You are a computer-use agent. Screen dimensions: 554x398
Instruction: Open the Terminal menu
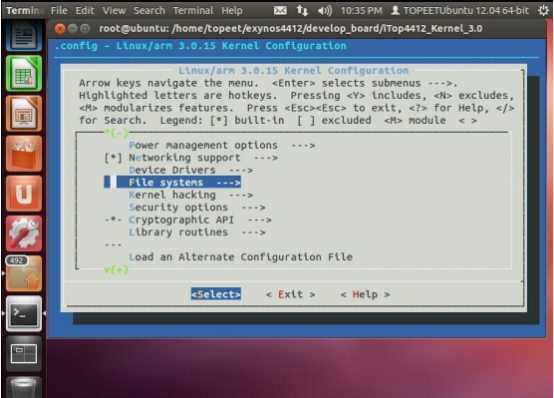(x=193, y=11)
